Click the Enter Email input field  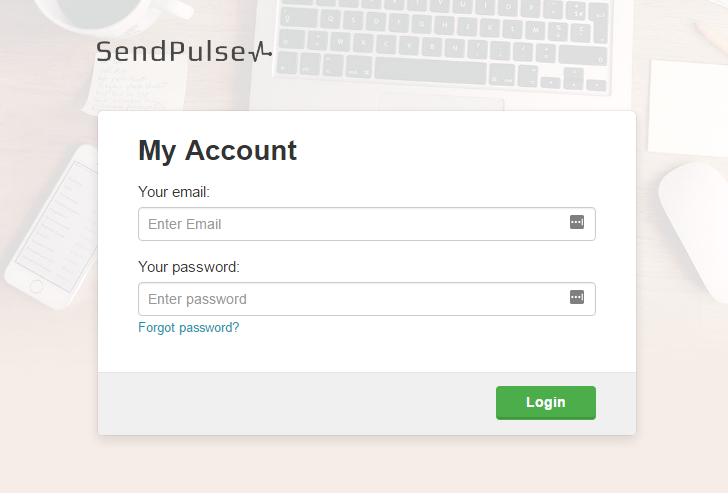(x=350, y=224)
